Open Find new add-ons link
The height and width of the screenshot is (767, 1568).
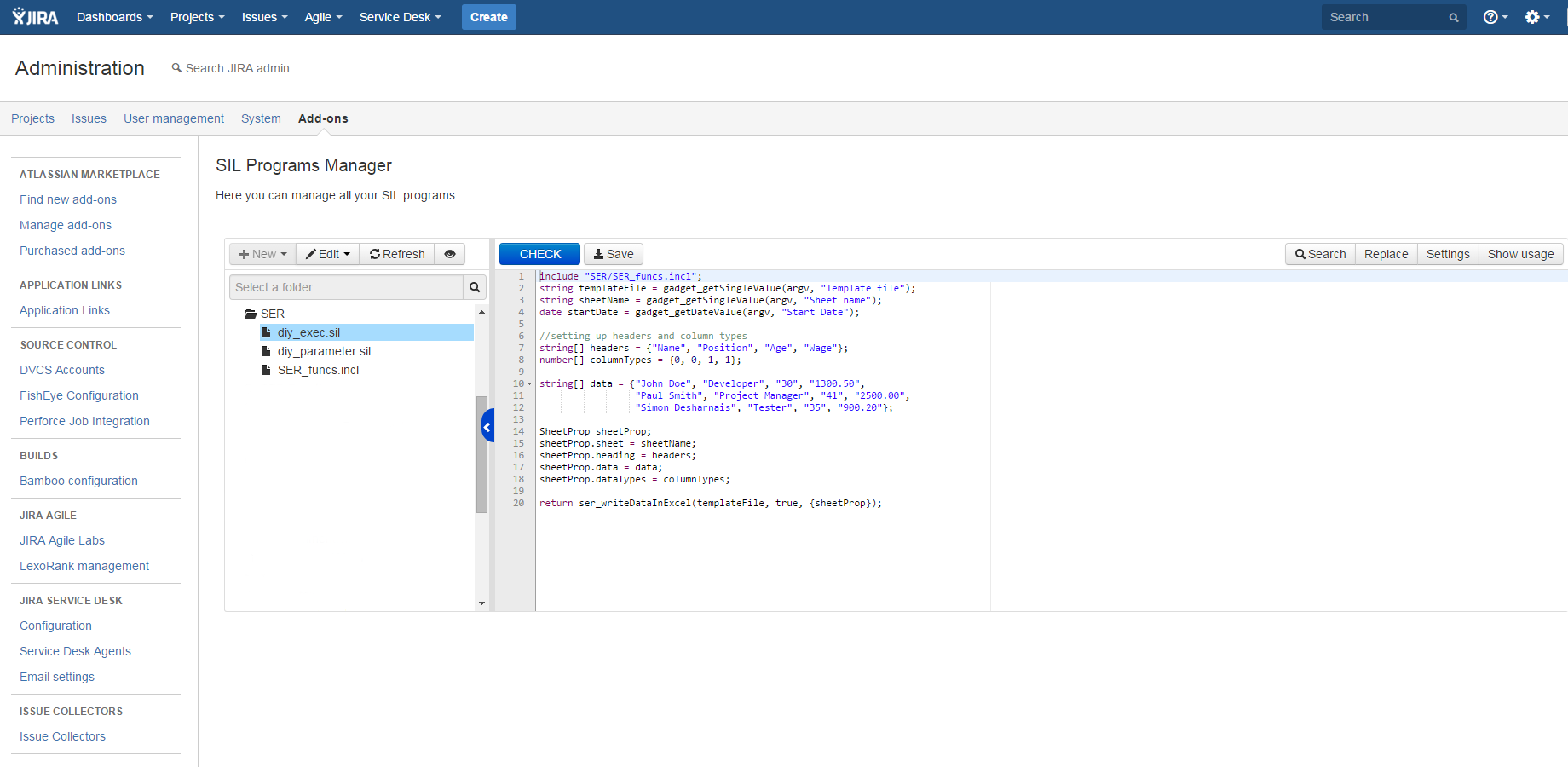[68, 199]
